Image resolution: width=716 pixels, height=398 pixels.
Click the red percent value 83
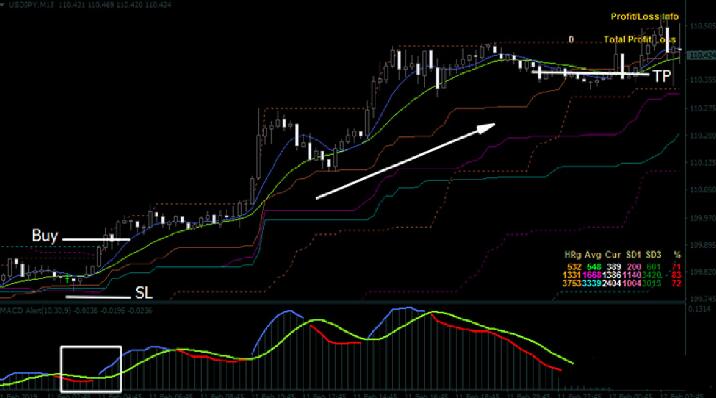click(x=676, y=275)
